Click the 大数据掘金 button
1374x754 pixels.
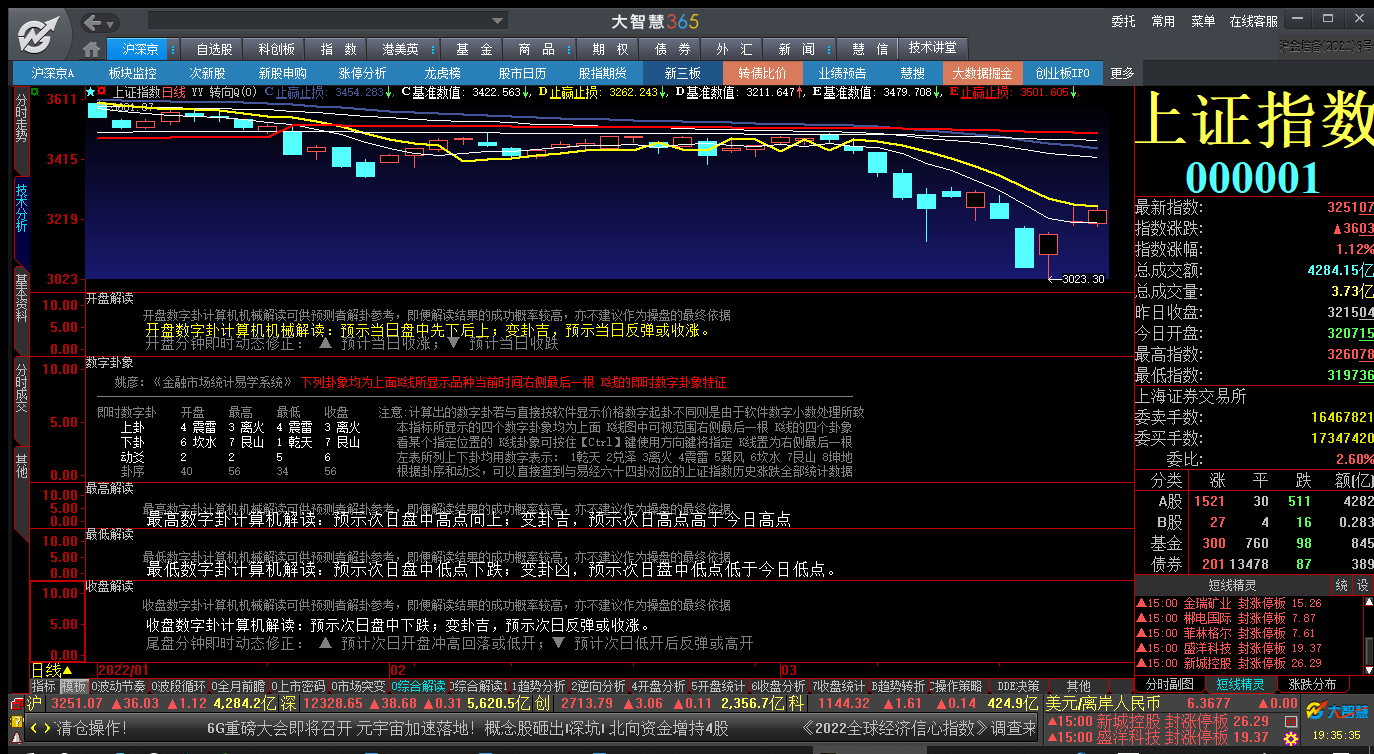(x=982, y=73)
